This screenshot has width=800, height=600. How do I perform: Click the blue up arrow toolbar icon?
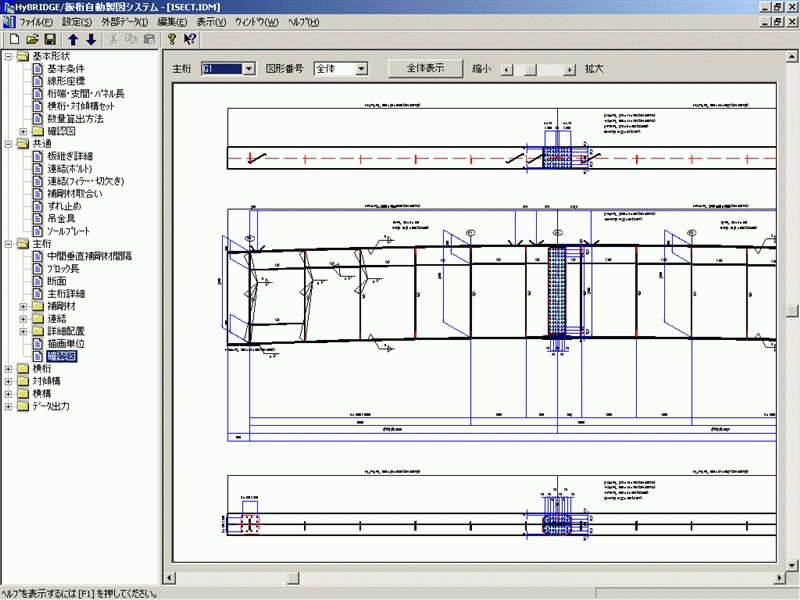pos(73,39)
